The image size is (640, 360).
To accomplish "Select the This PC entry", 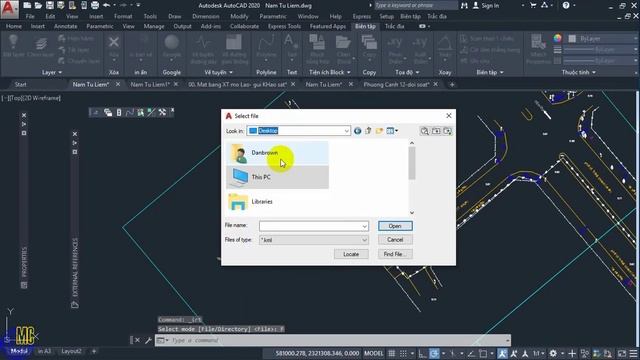I will [277, 177].
